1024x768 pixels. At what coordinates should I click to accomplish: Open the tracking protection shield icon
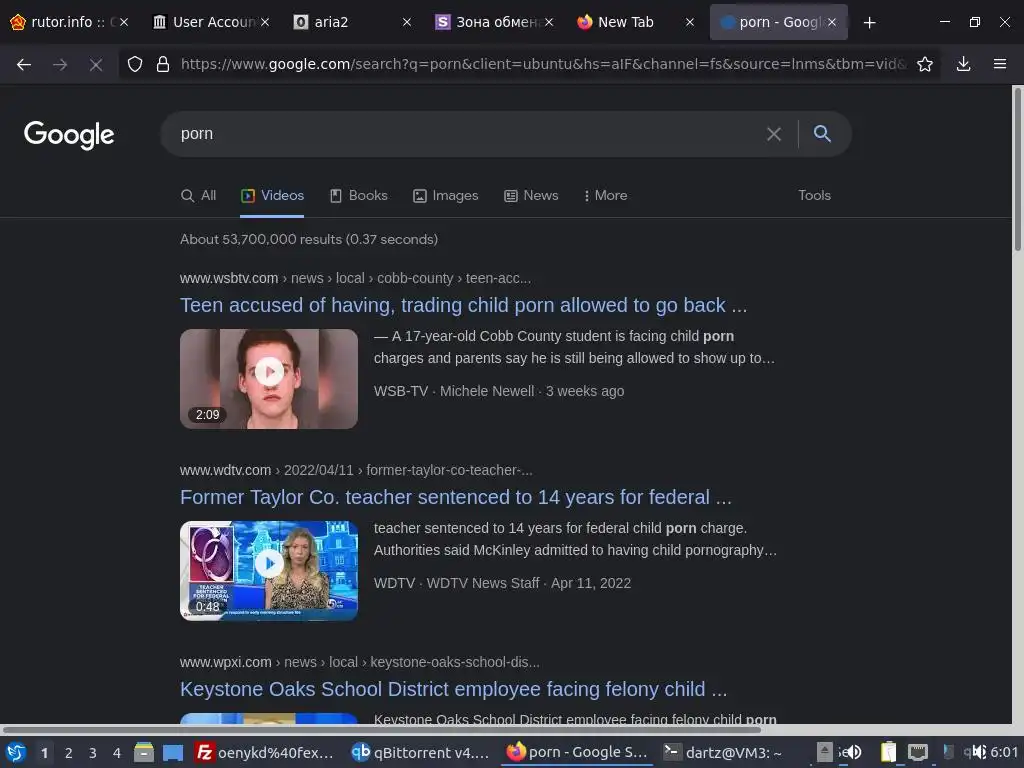[x=135, y=64]
